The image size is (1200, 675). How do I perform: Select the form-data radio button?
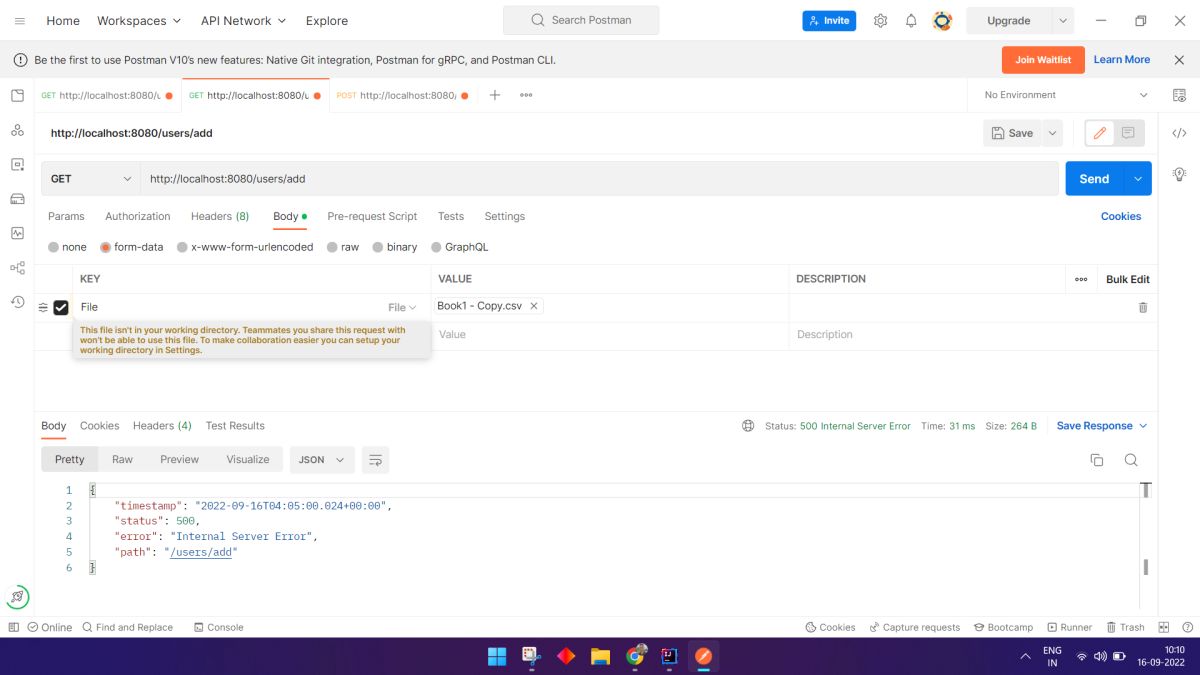(x=106, y=247)
